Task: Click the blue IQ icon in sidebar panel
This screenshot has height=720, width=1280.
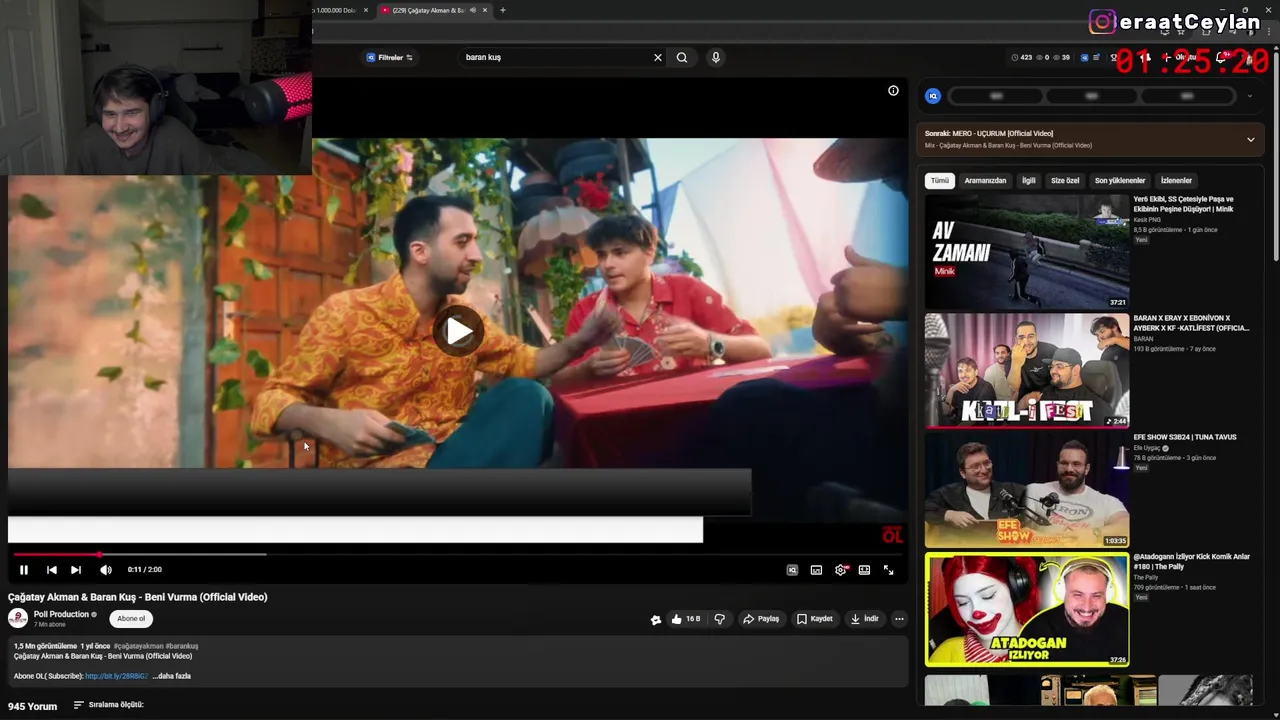Action: point(933,96)
